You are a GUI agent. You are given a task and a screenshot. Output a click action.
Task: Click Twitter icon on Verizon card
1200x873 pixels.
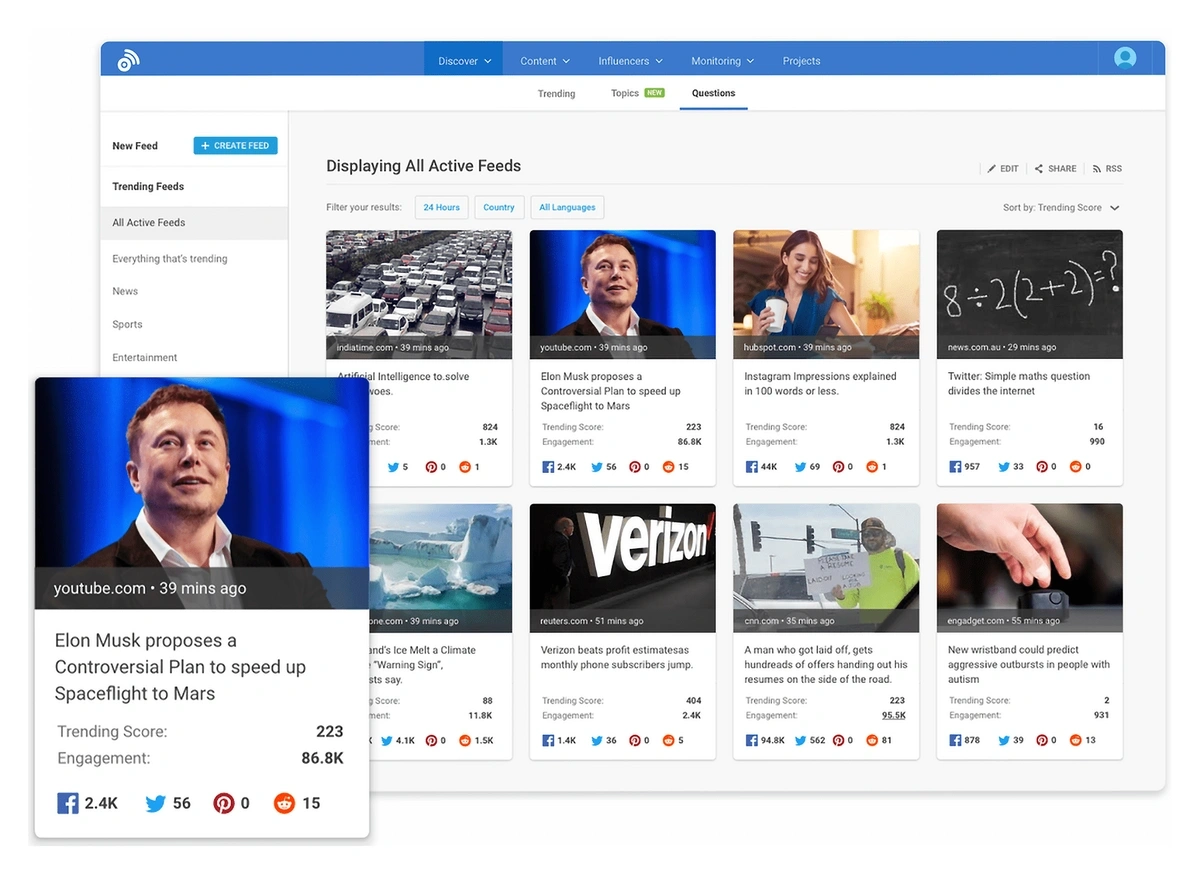tap(597, 741)
